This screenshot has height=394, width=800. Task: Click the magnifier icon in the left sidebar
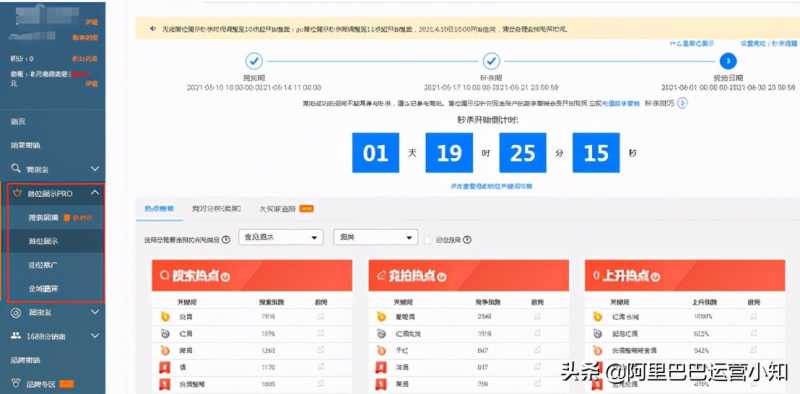click(x=16, y=168)
